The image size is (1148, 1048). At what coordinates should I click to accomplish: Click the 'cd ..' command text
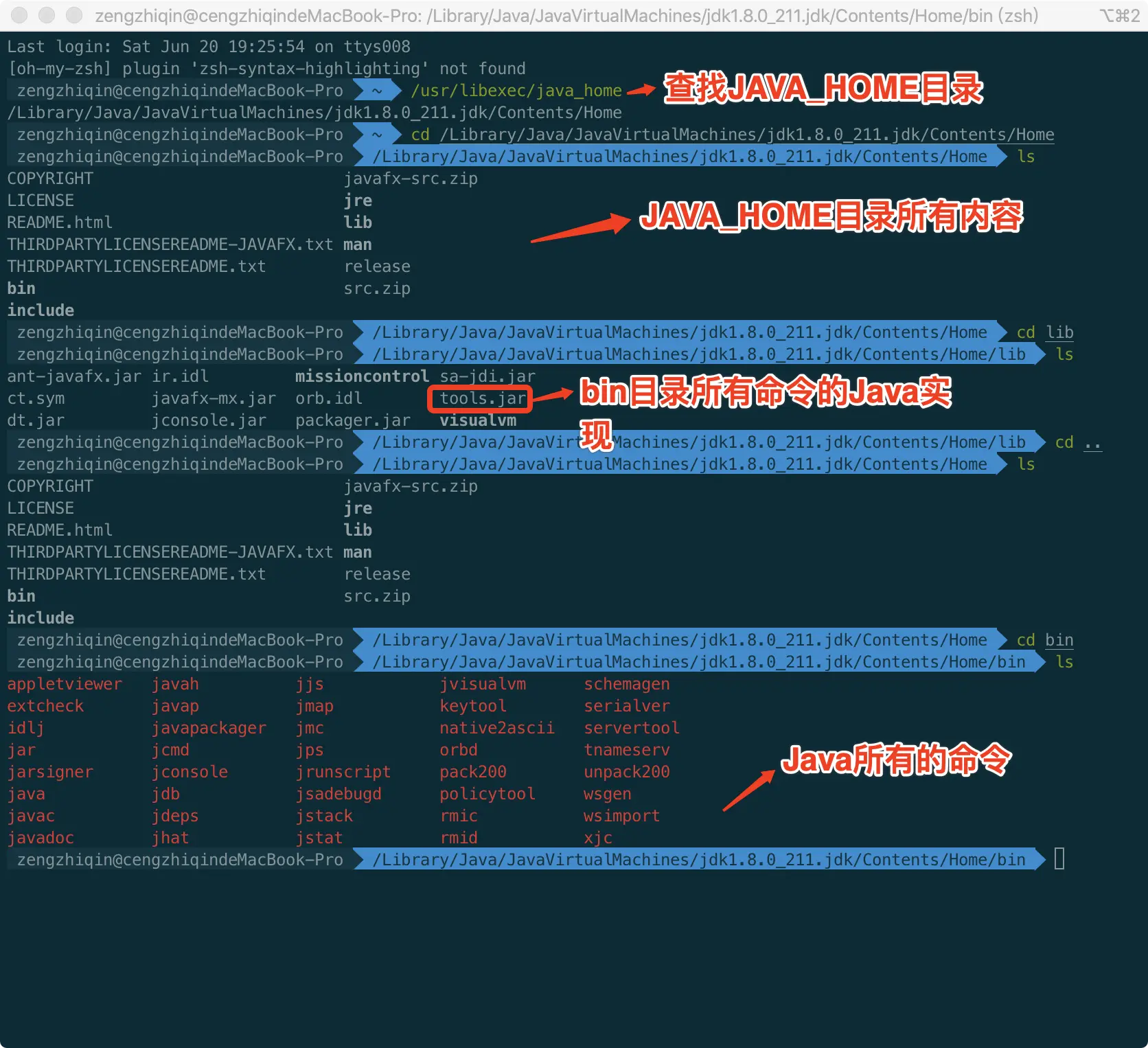1079,442
